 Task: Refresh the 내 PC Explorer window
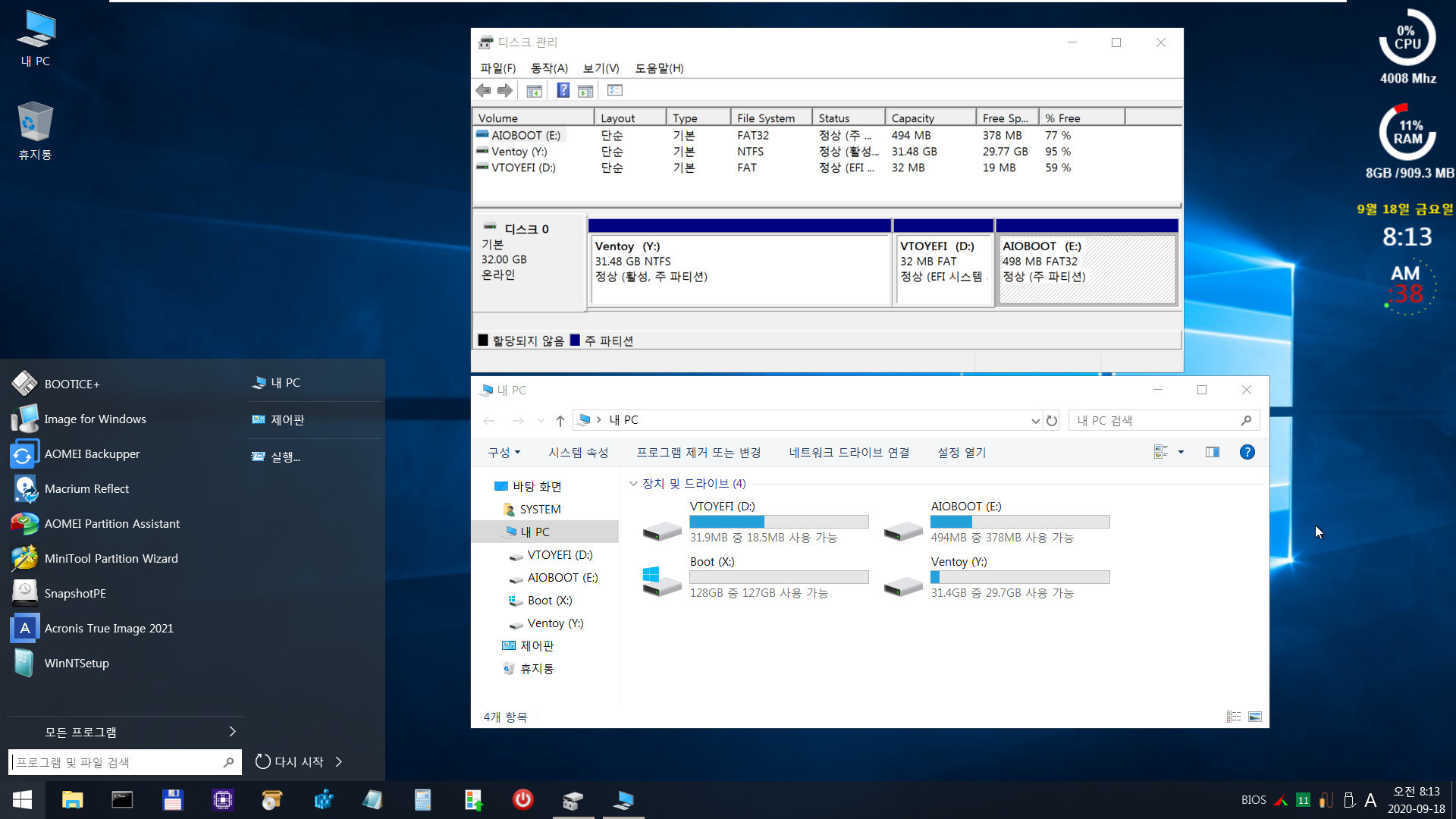coord(1051,420)
